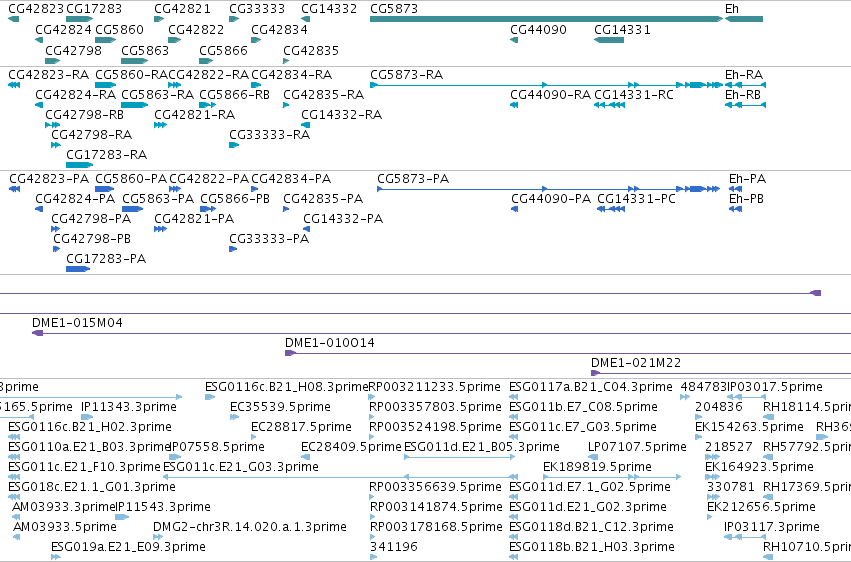Click the RP003357803.5prime EST label
Viewport: 851px width, 562px height.
click(x=435, y=407)
